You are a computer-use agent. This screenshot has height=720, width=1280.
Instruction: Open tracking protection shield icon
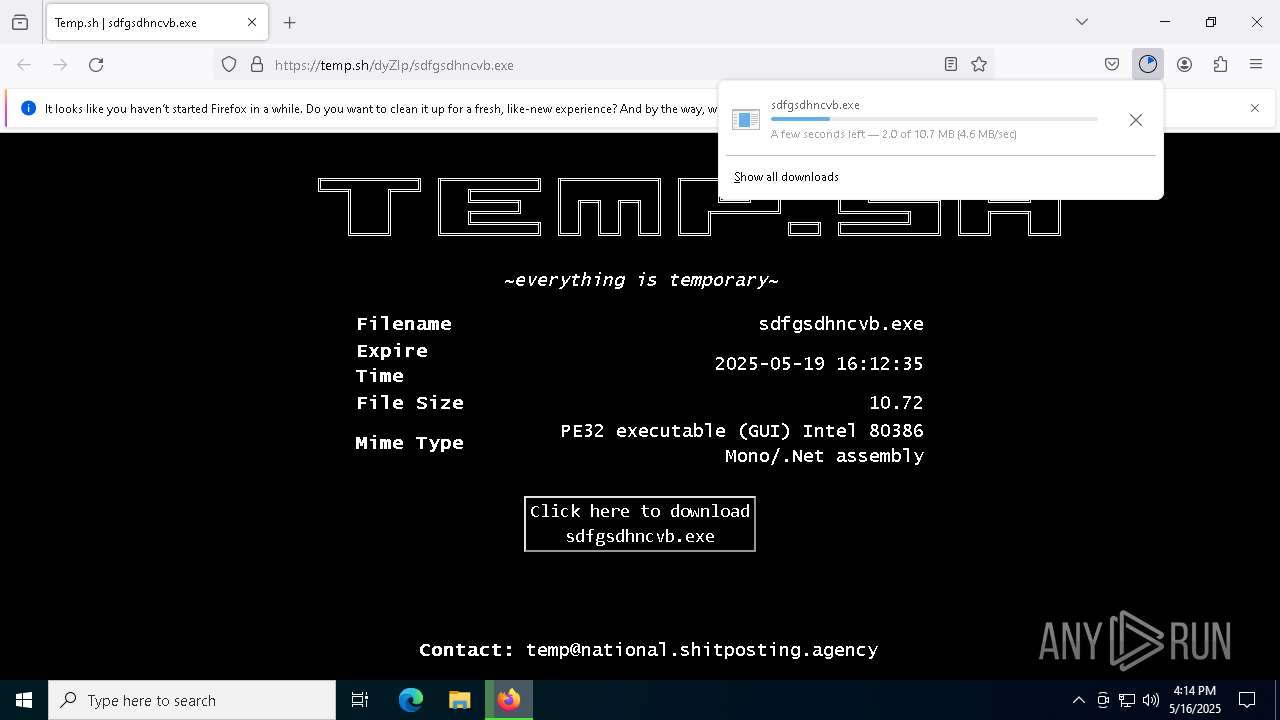[x=229, y=65]
